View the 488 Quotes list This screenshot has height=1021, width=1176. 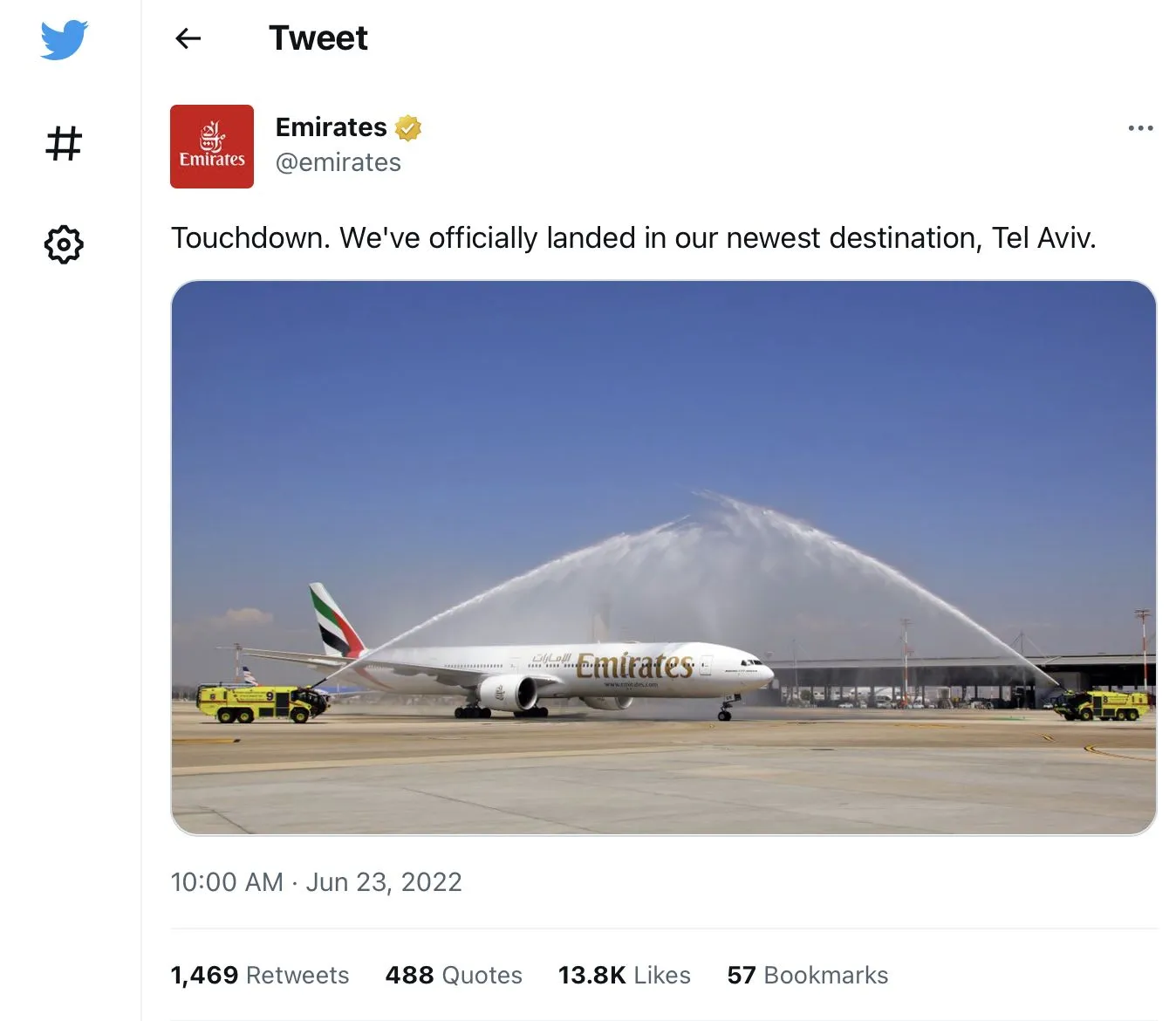(454, 975)
